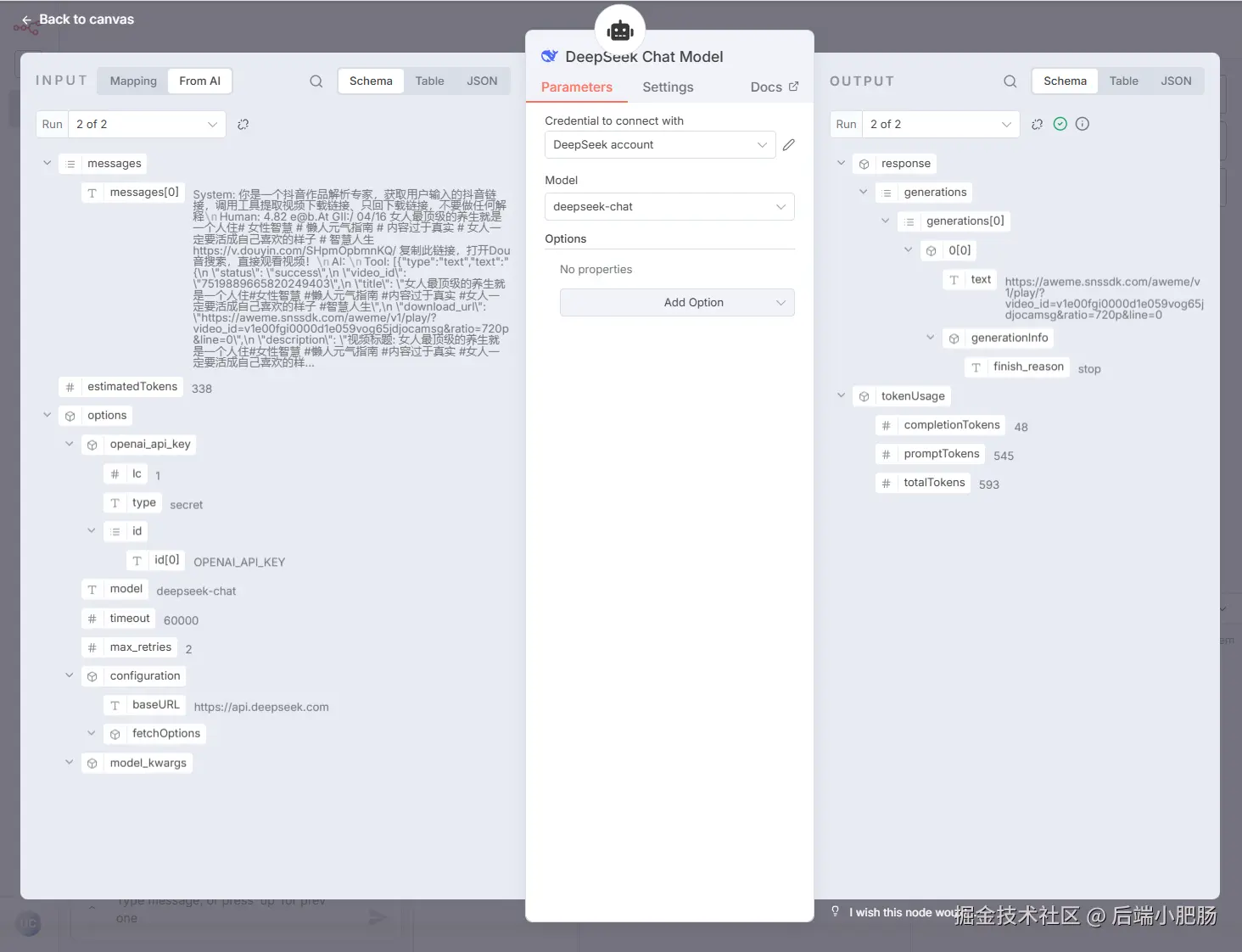Viewport: 1242px width, 952px height.
Task: Expand the model_kwargs node
Action: coord(70,762)
